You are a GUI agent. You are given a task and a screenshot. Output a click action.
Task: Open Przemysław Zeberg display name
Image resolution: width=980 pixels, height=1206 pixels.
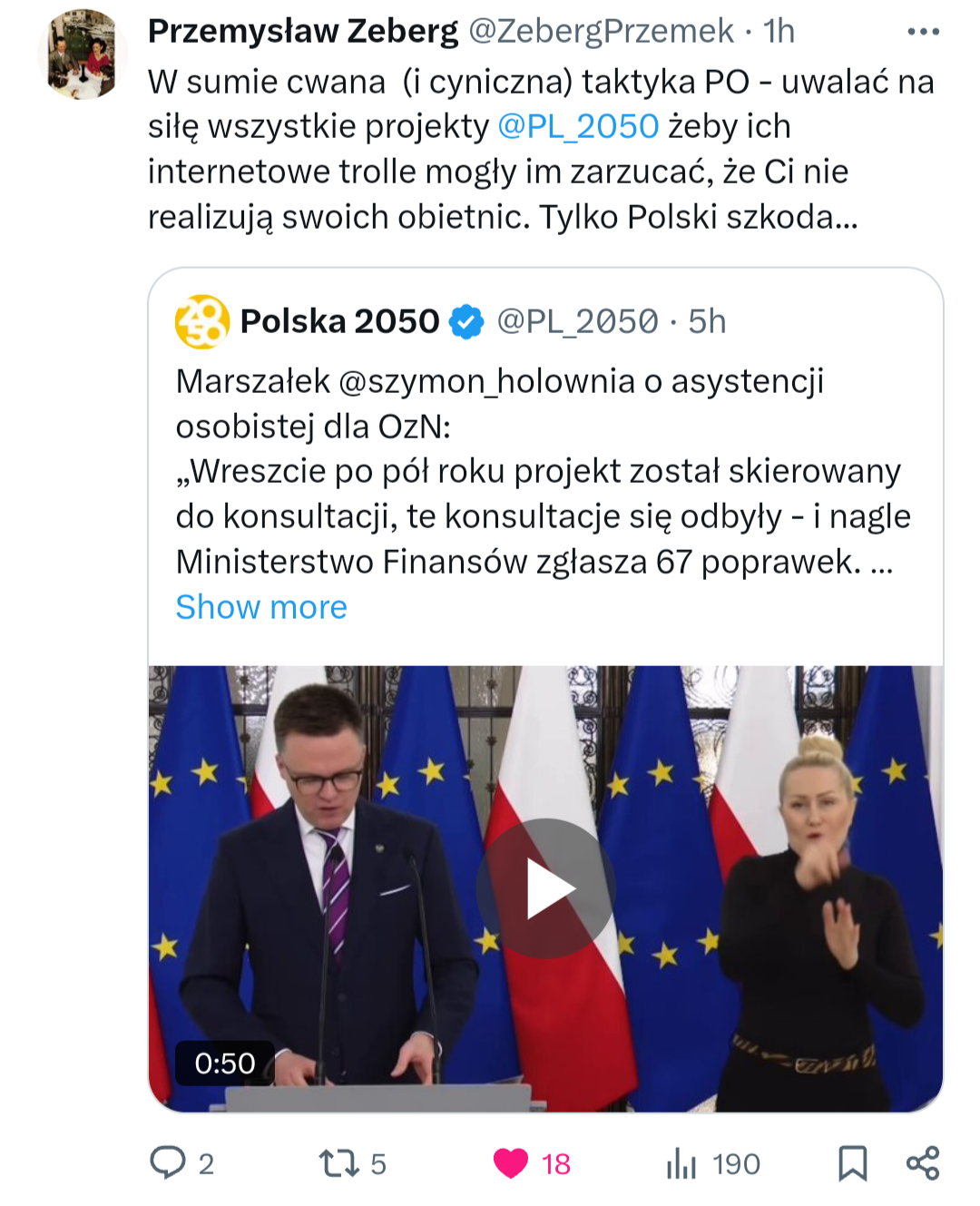303,31
